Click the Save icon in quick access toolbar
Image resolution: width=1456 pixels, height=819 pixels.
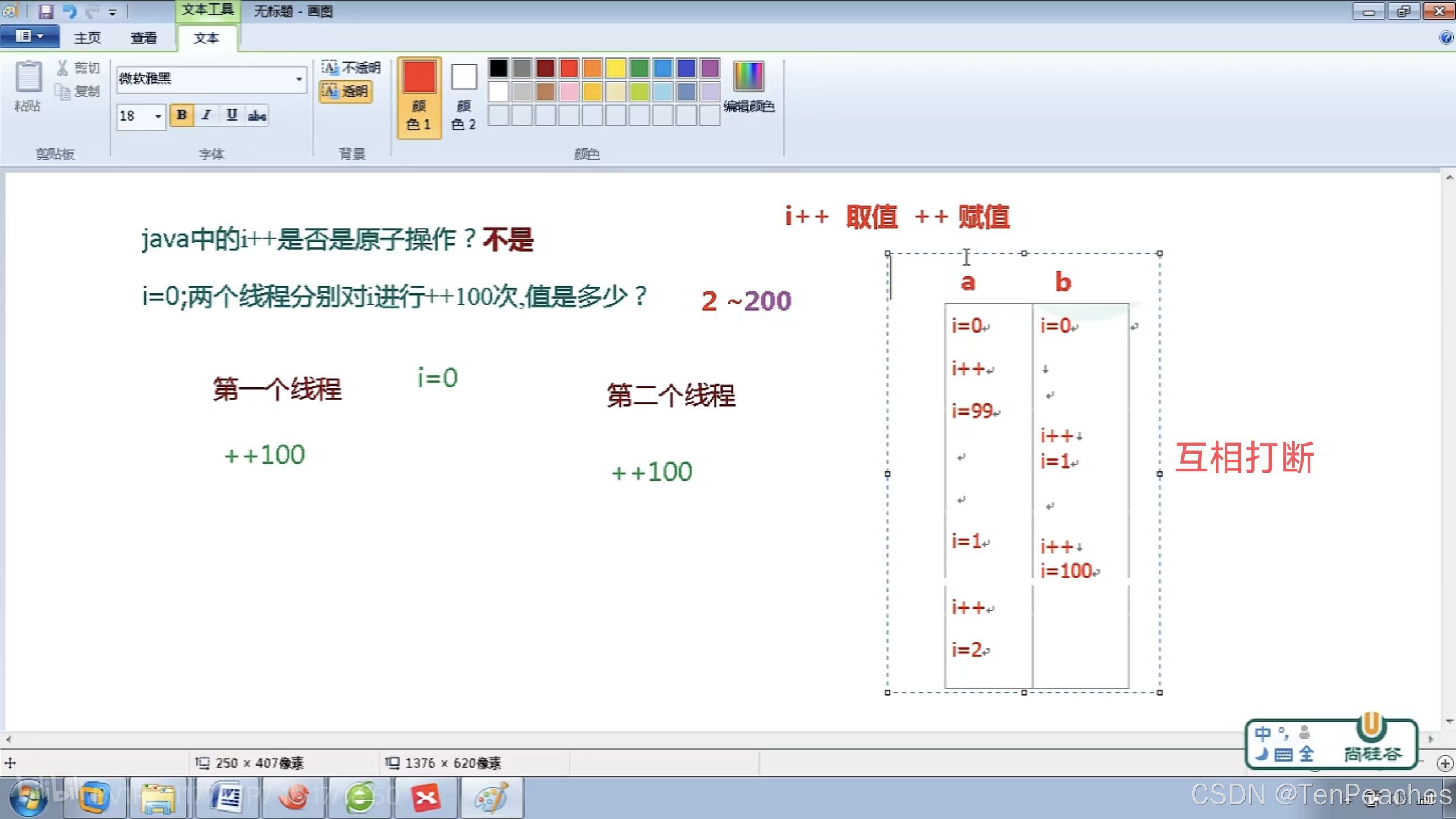[x=45, y=11]
